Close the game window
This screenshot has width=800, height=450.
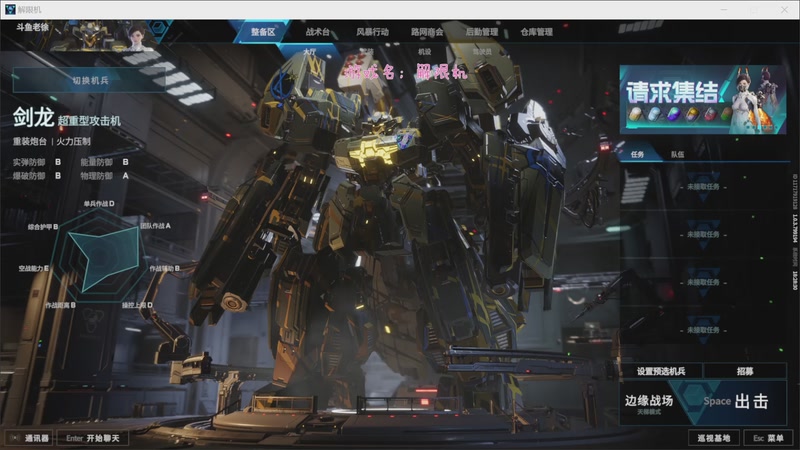pos(784,9)
